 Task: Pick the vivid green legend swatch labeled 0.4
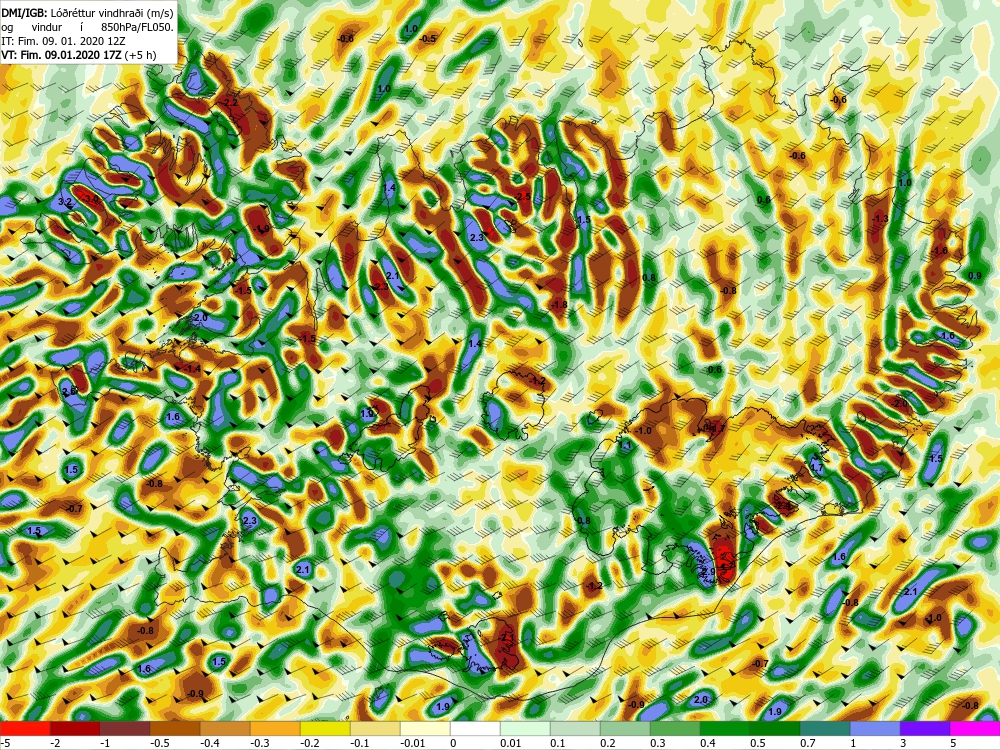click(725, 728)
